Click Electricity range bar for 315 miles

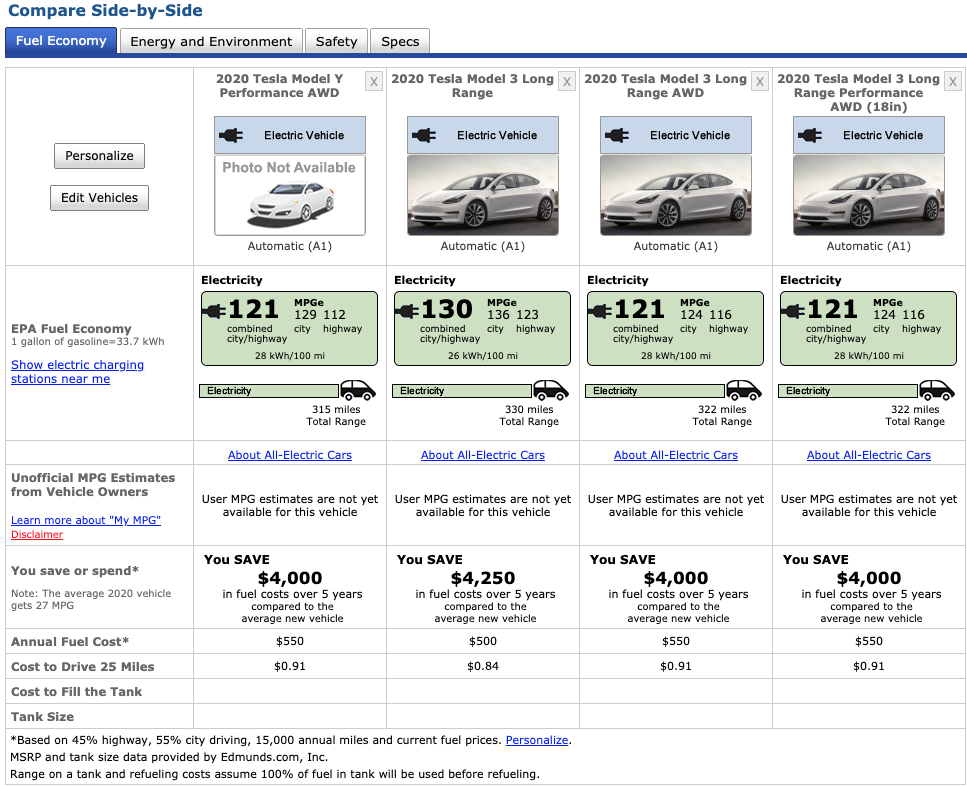tap(269, 391)
